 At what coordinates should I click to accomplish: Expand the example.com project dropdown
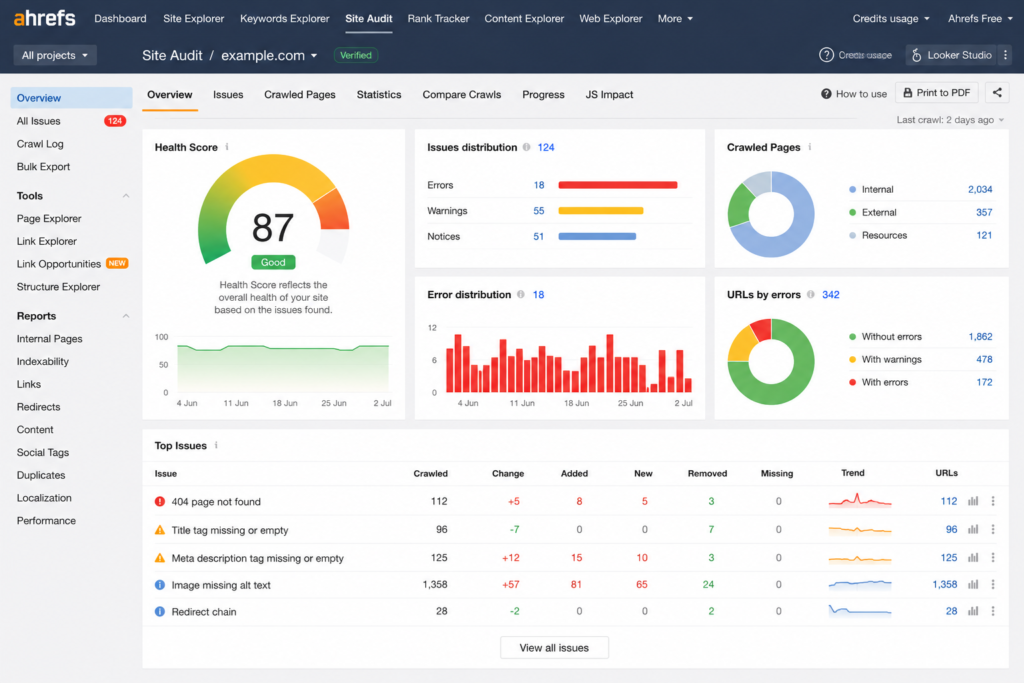click(269, 56)
